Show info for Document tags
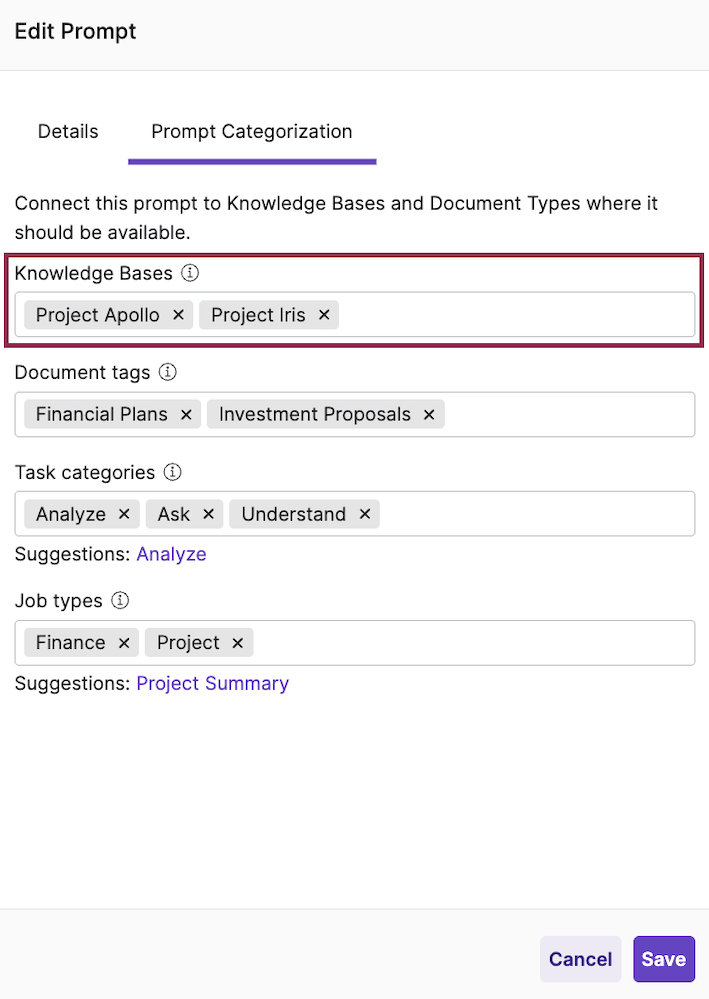 point(168,373)
